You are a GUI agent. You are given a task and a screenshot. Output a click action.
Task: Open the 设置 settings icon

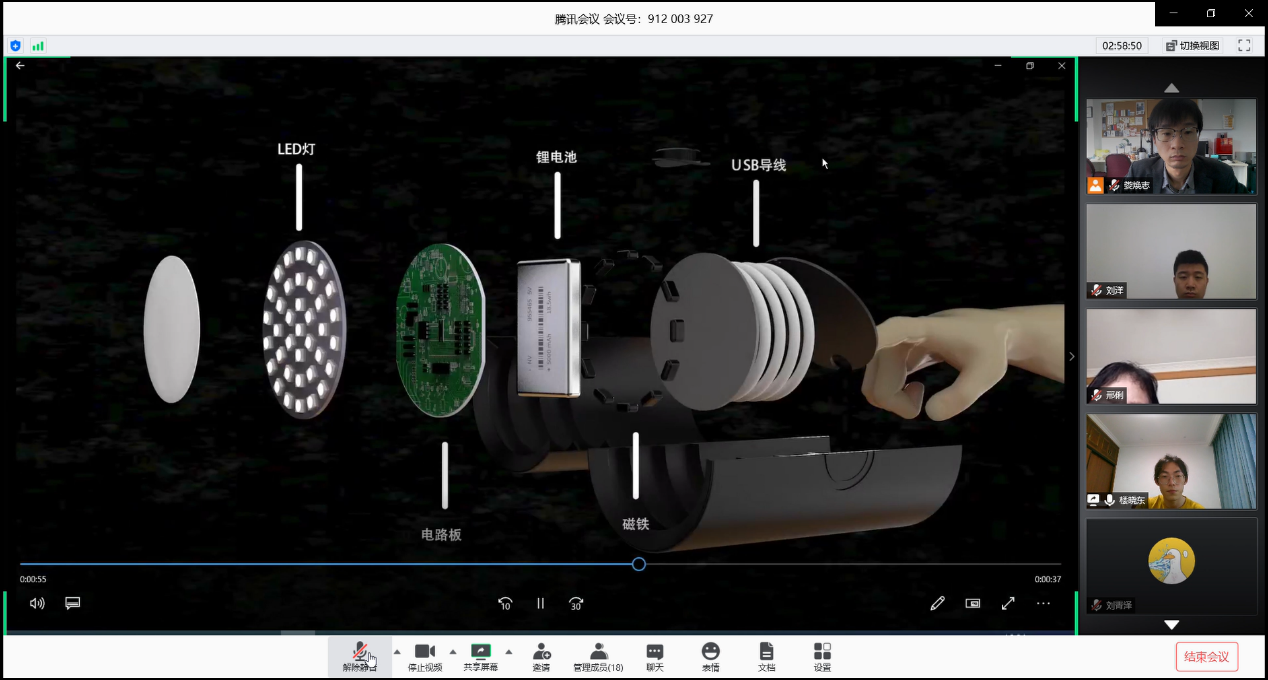pyautogui.click(x=822, y=656)
